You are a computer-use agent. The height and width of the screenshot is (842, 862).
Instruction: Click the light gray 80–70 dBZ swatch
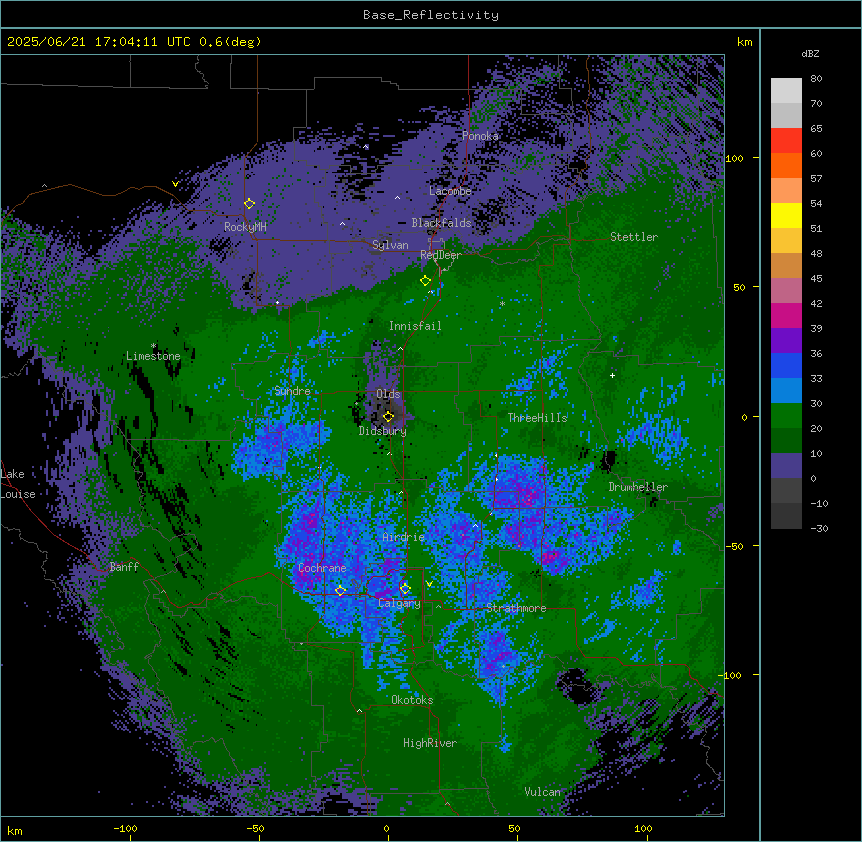coord(786,91)
